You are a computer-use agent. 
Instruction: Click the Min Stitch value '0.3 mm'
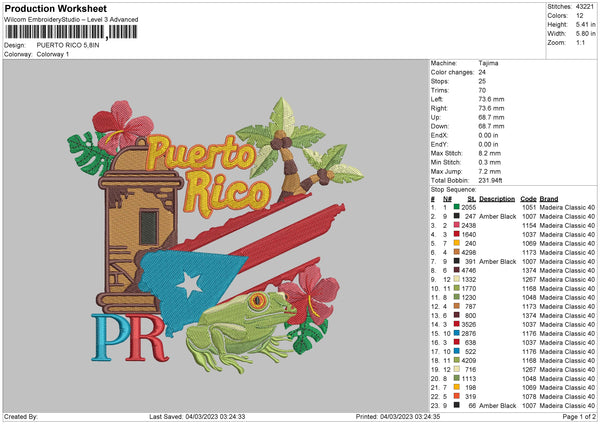[x=489, y=162]
